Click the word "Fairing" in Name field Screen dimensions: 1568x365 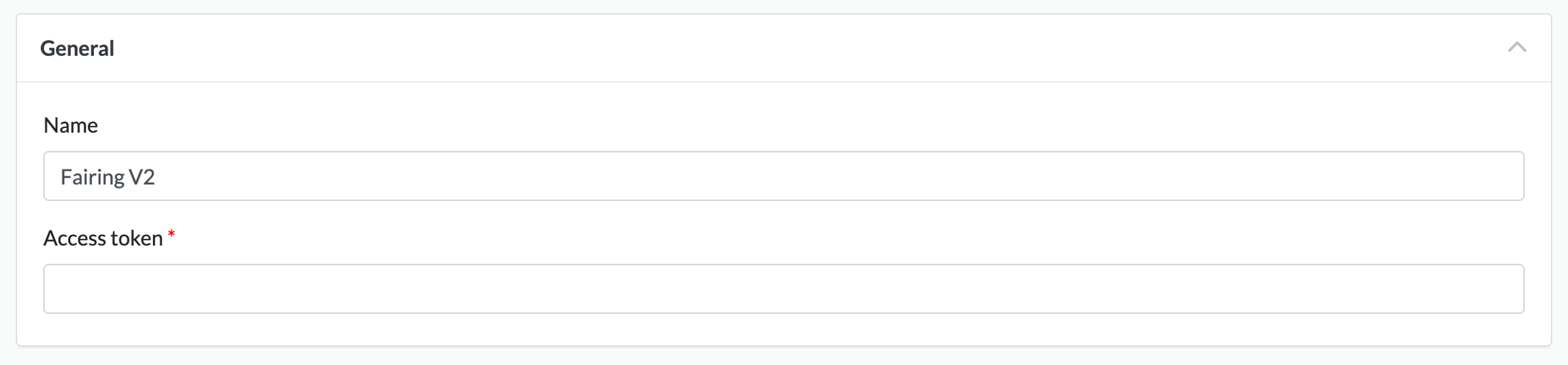pyautogui.click(x=92, y=177)
